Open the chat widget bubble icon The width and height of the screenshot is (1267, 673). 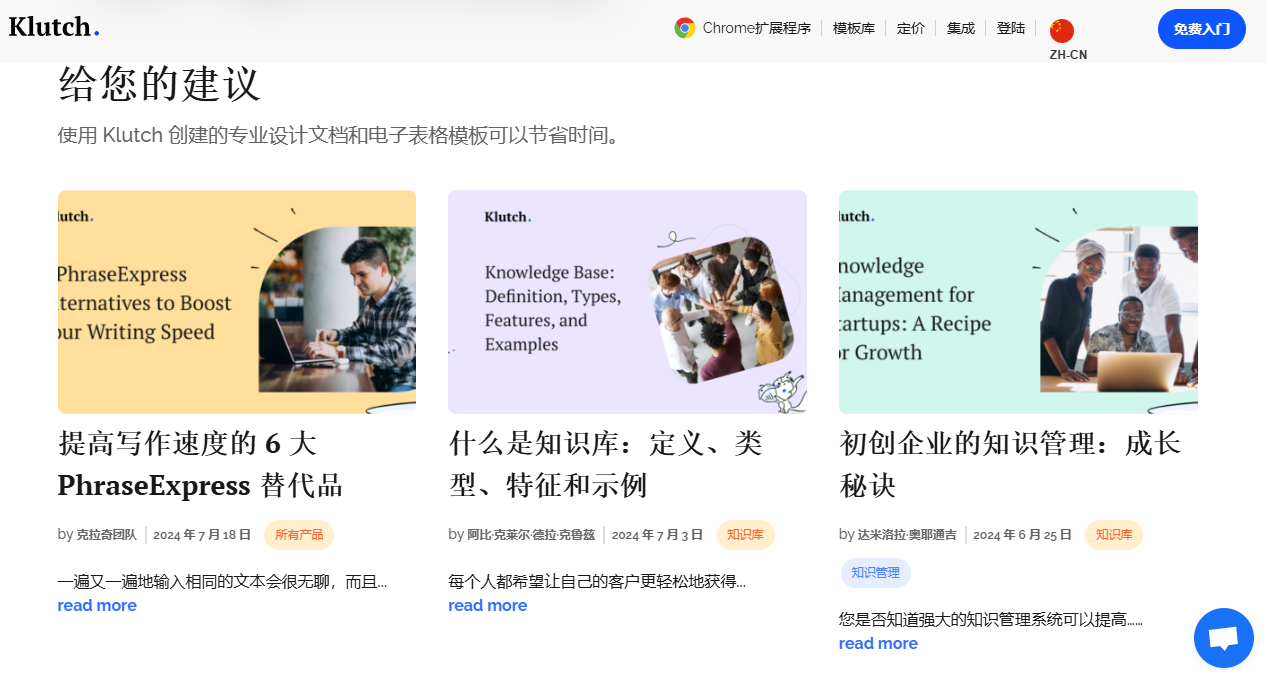[x=1224, y=638]
